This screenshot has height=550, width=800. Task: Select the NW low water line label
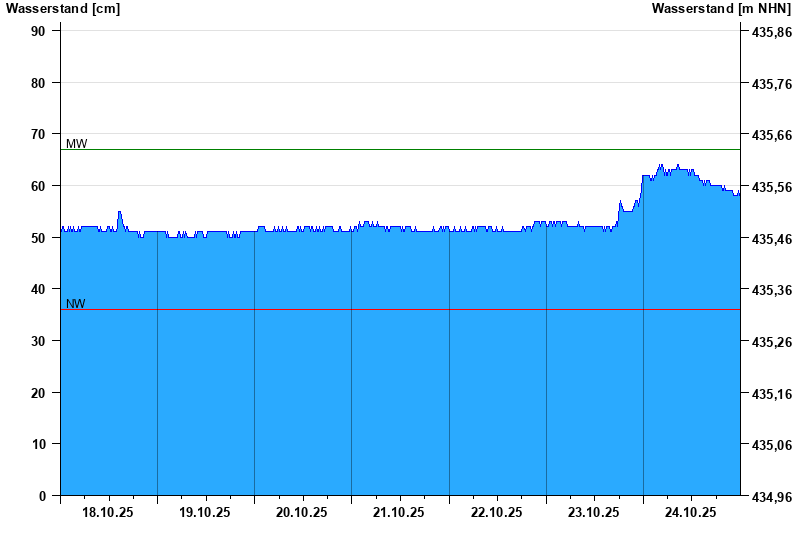tap(76, 304)
